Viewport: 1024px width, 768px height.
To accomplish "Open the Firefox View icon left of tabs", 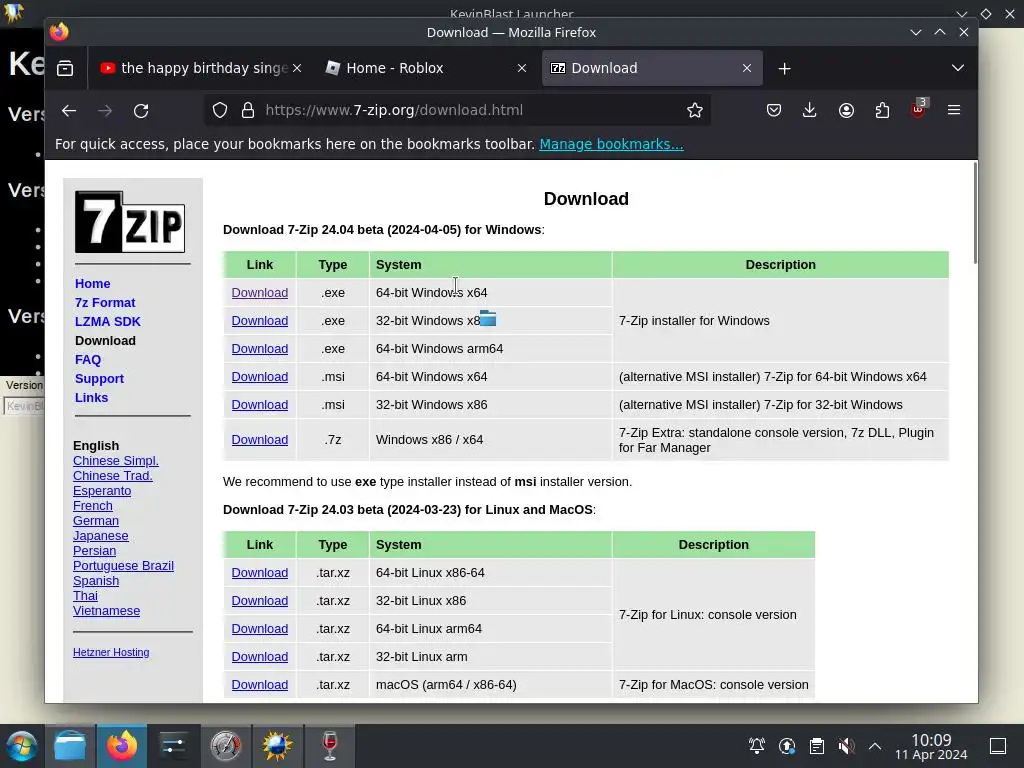I will [65, 68].
